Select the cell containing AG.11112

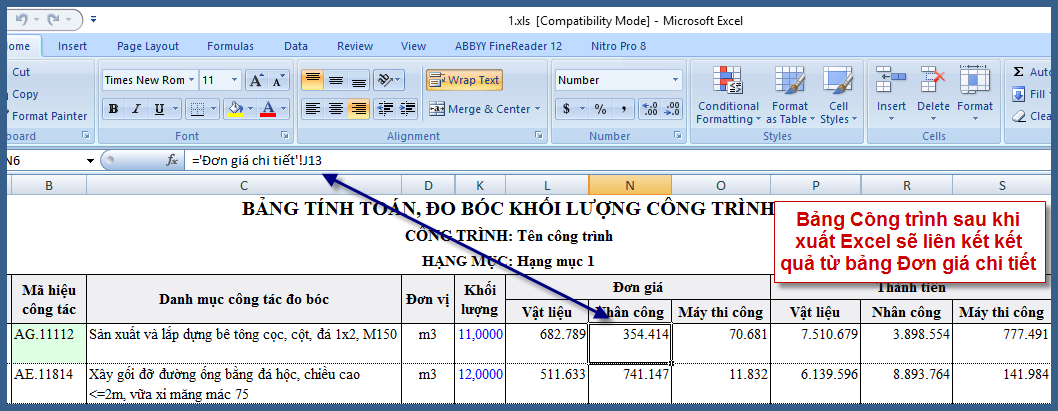tap(48, 335)
